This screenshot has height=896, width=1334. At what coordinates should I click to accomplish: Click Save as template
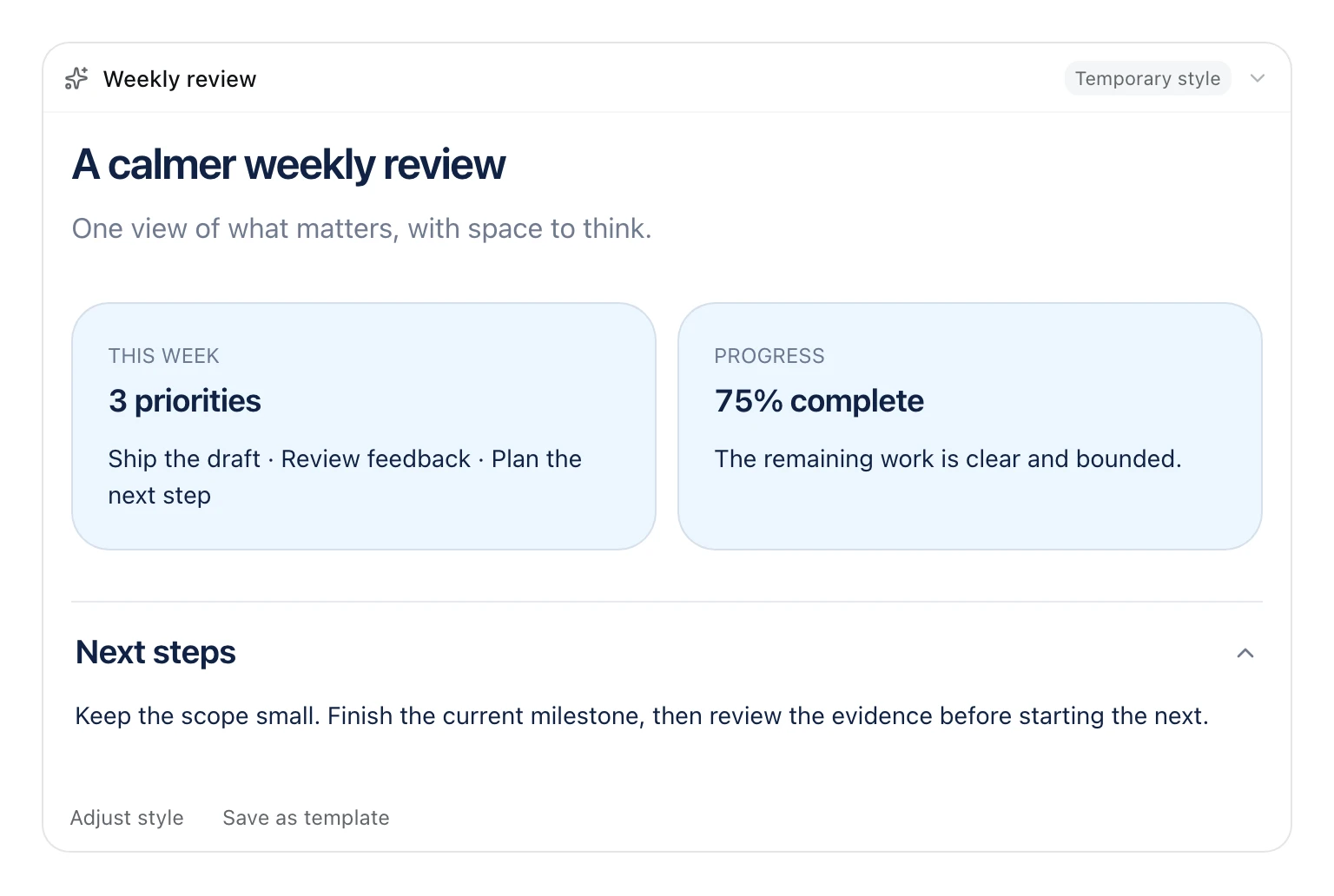pyautogui.click(x=306, y=818)
